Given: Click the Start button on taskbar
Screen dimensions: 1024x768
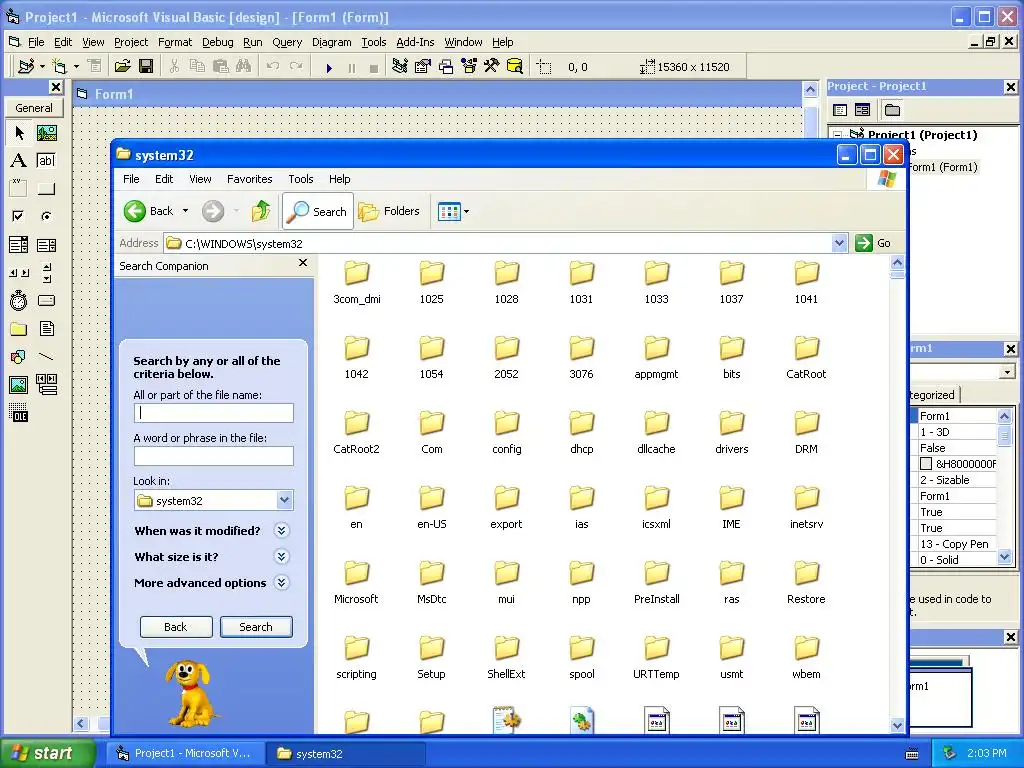Looking at the screenshot, I should coord(47,753).
